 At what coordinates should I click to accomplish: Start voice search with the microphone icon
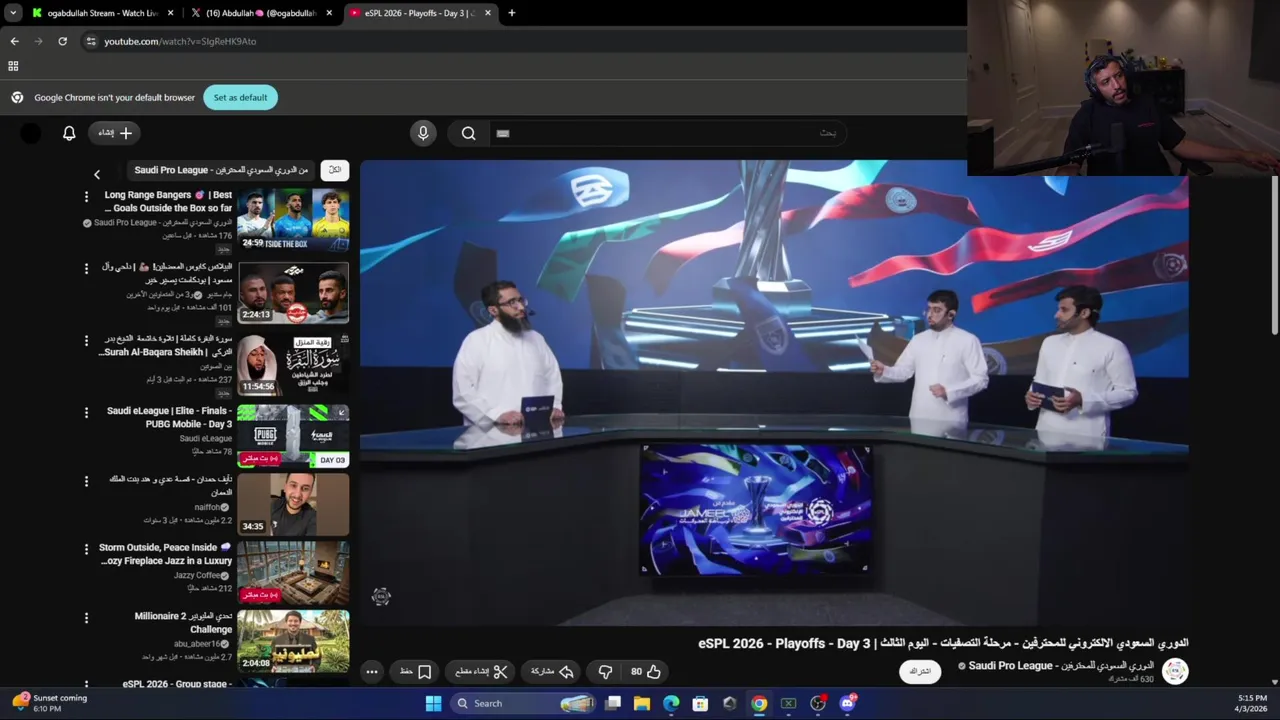[423, 133]
